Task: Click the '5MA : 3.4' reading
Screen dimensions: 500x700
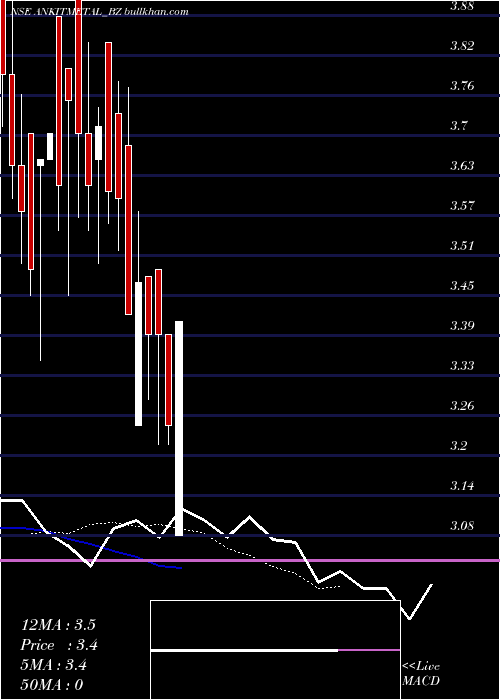Action: point(54,665)
